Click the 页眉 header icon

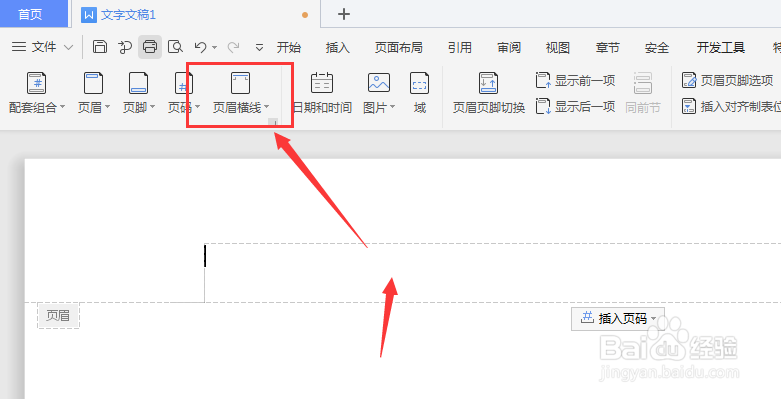pyautogui.click(x=93, y=83)
